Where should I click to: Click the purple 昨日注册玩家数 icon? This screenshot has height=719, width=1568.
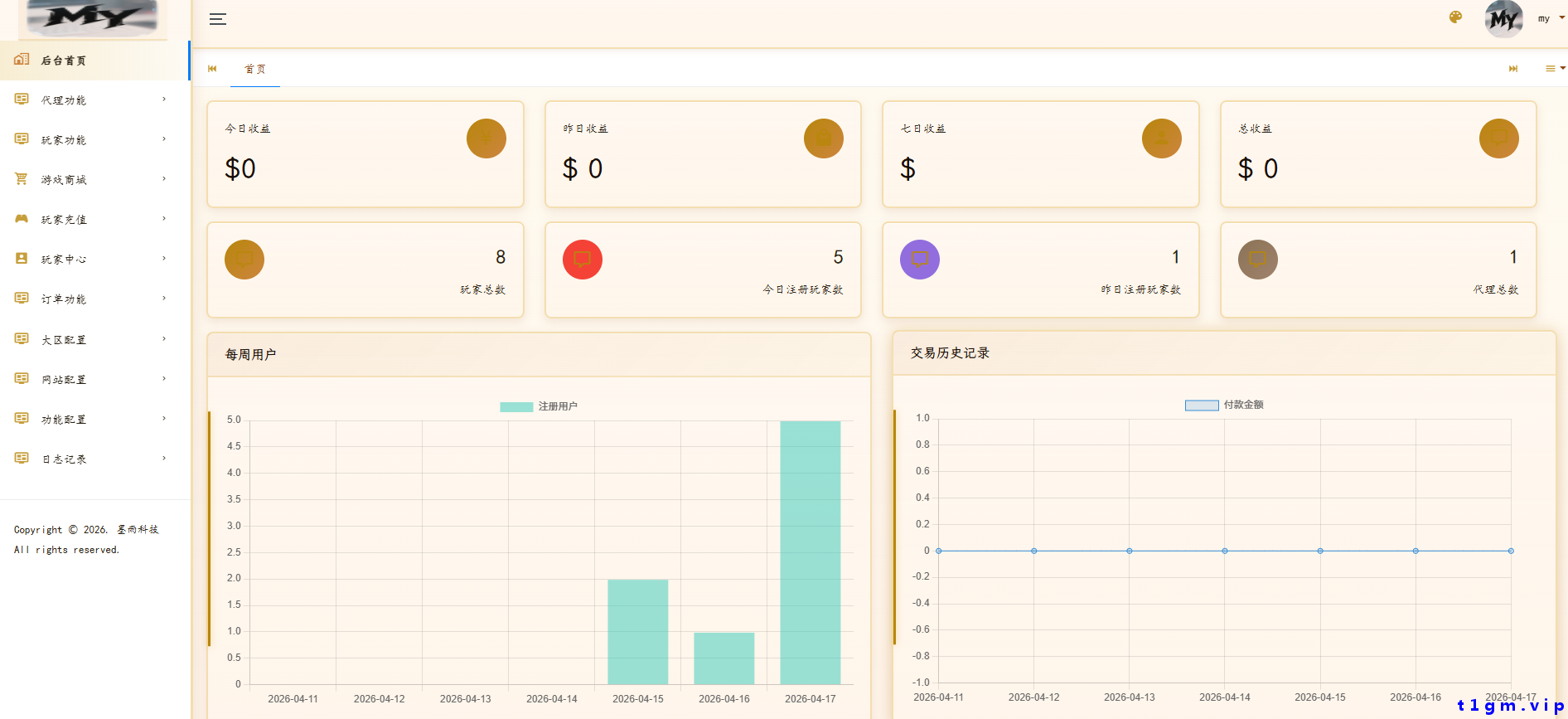(x=919, y=260)
